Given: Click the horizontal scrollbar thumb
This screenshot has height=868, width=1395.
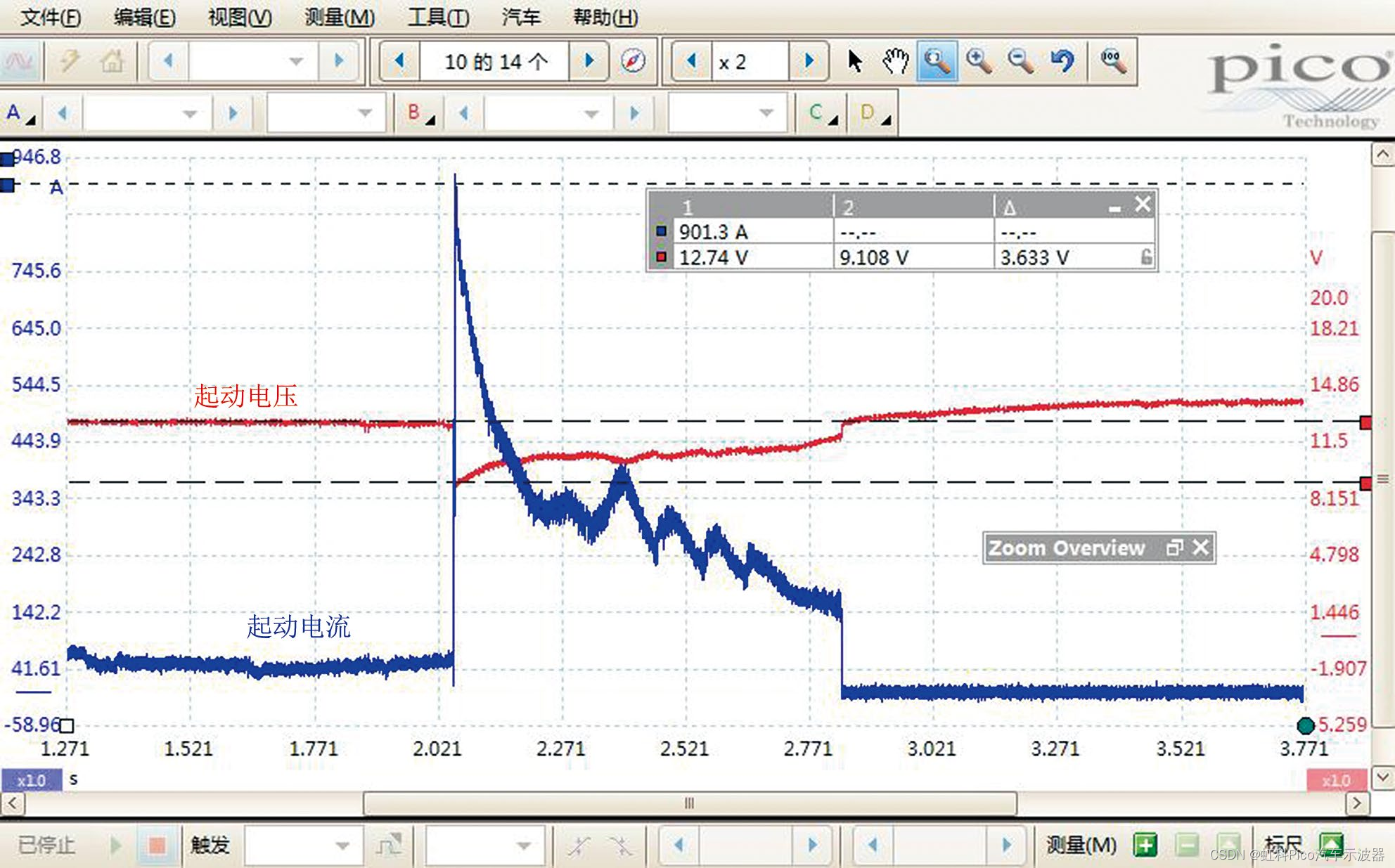Looking at the screenshot, I should [689, 803].
